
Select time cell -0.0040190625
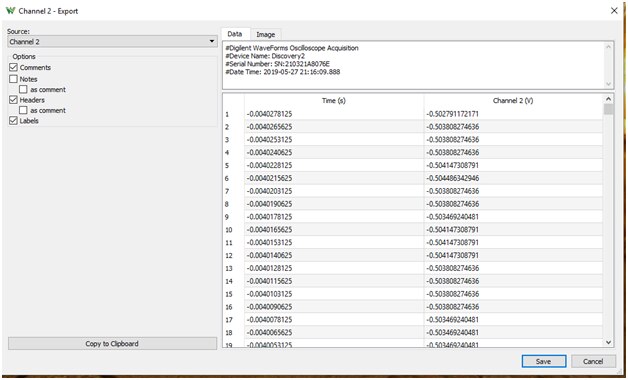334,204
